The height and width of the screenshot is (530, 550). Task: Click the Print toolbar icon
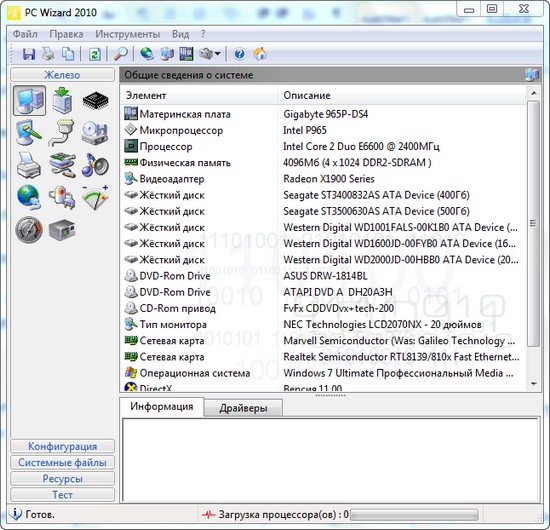[x=48, y=54]
